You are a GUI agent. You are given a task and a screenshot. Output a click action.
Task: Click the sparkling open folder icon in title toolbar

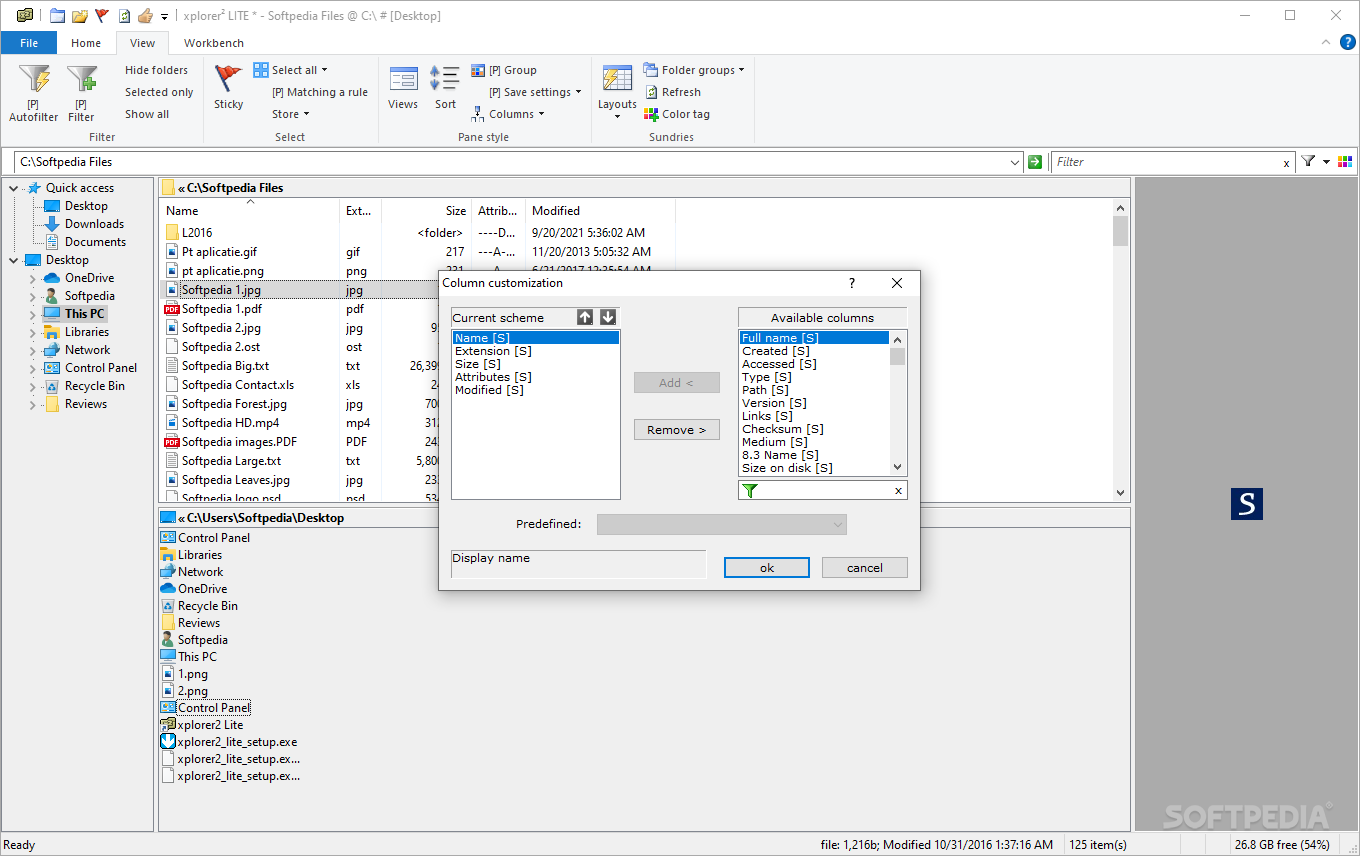(80, 16)
